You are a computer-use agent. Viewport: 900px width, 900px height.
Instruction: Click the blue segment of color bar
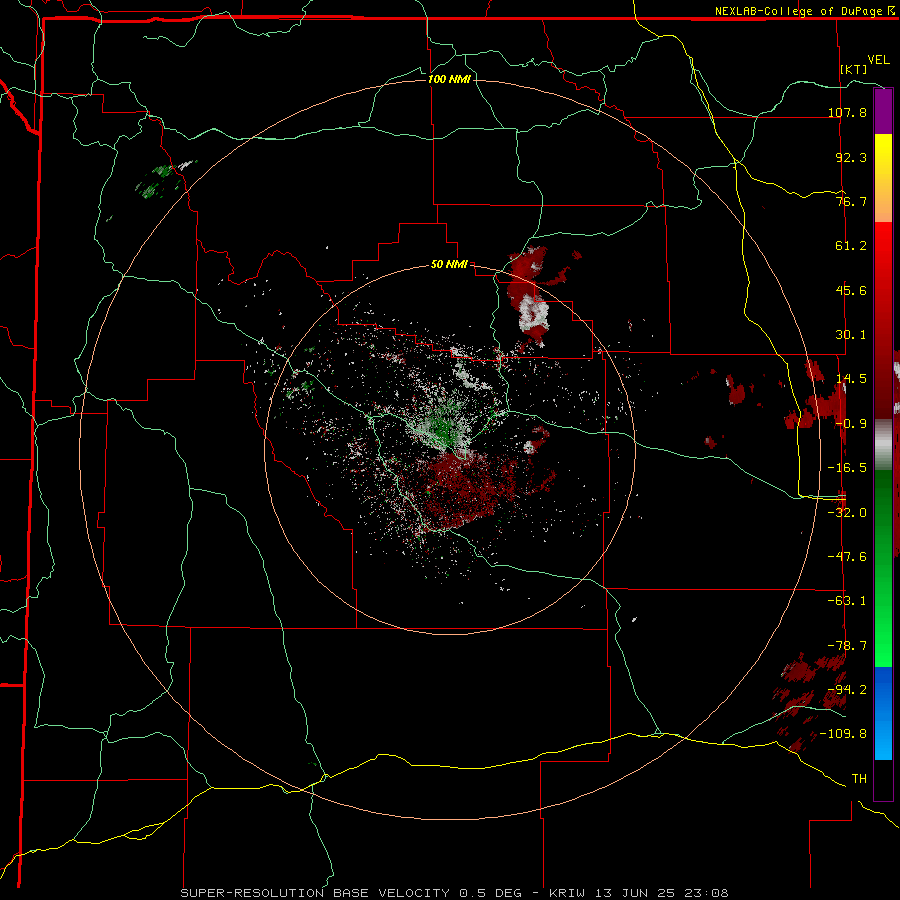click(x=883, y=713)
